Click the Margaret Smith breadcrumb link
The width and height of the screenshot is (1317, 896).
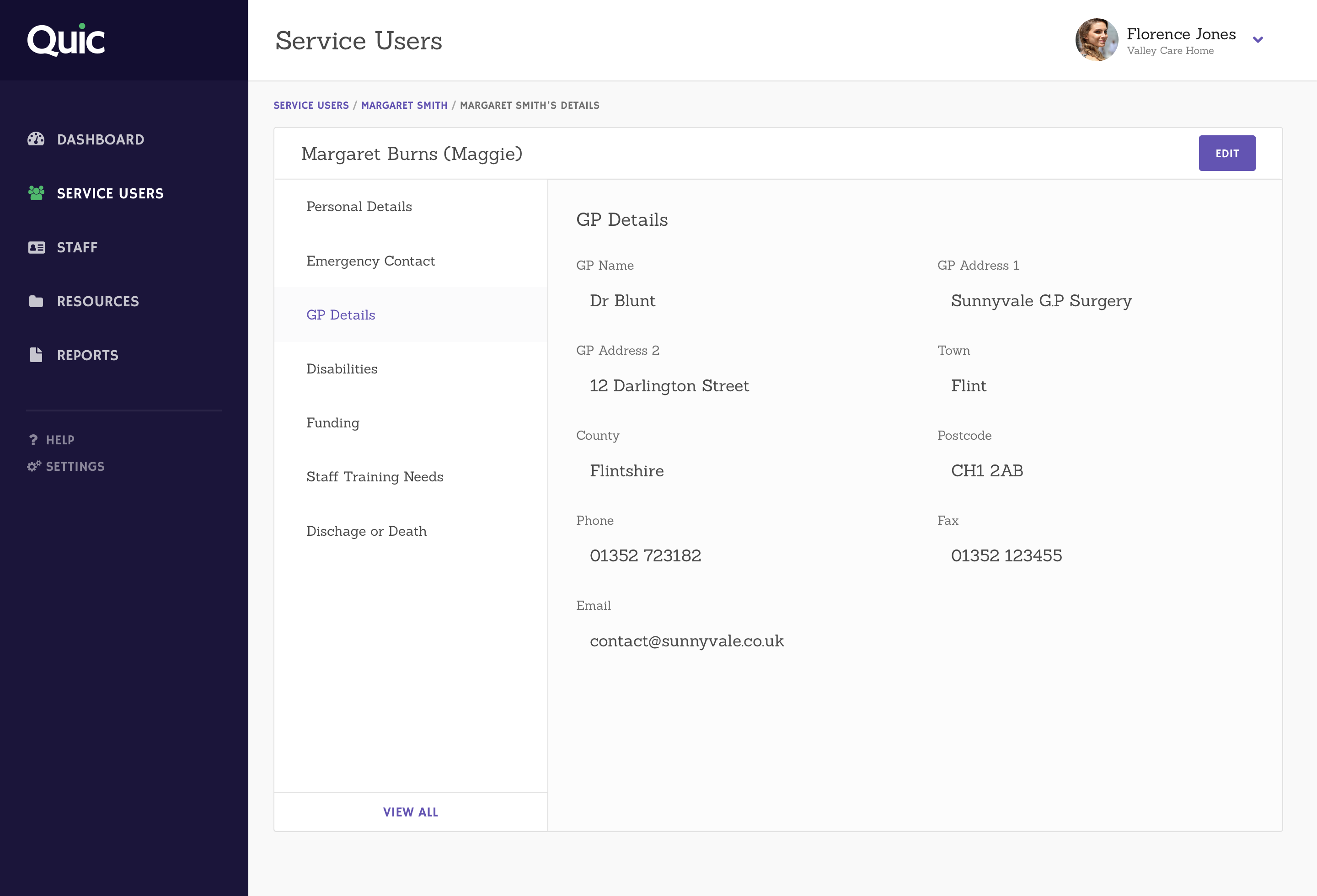click(404, 105)
